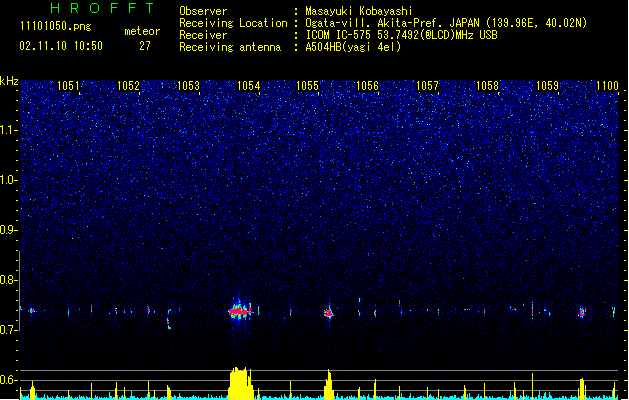This screenshot has height=400, width=629.
Task: Click the 1059 time axis marker
Action: click(547, 86)
